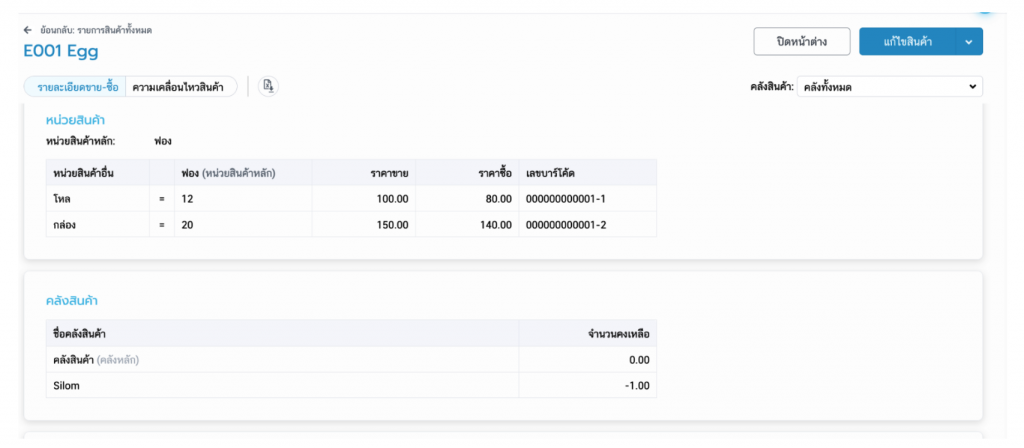The height and width of the screenshot is (448, 1024).
Task: Select the กล่อง unit row
Action: point(65,225)
